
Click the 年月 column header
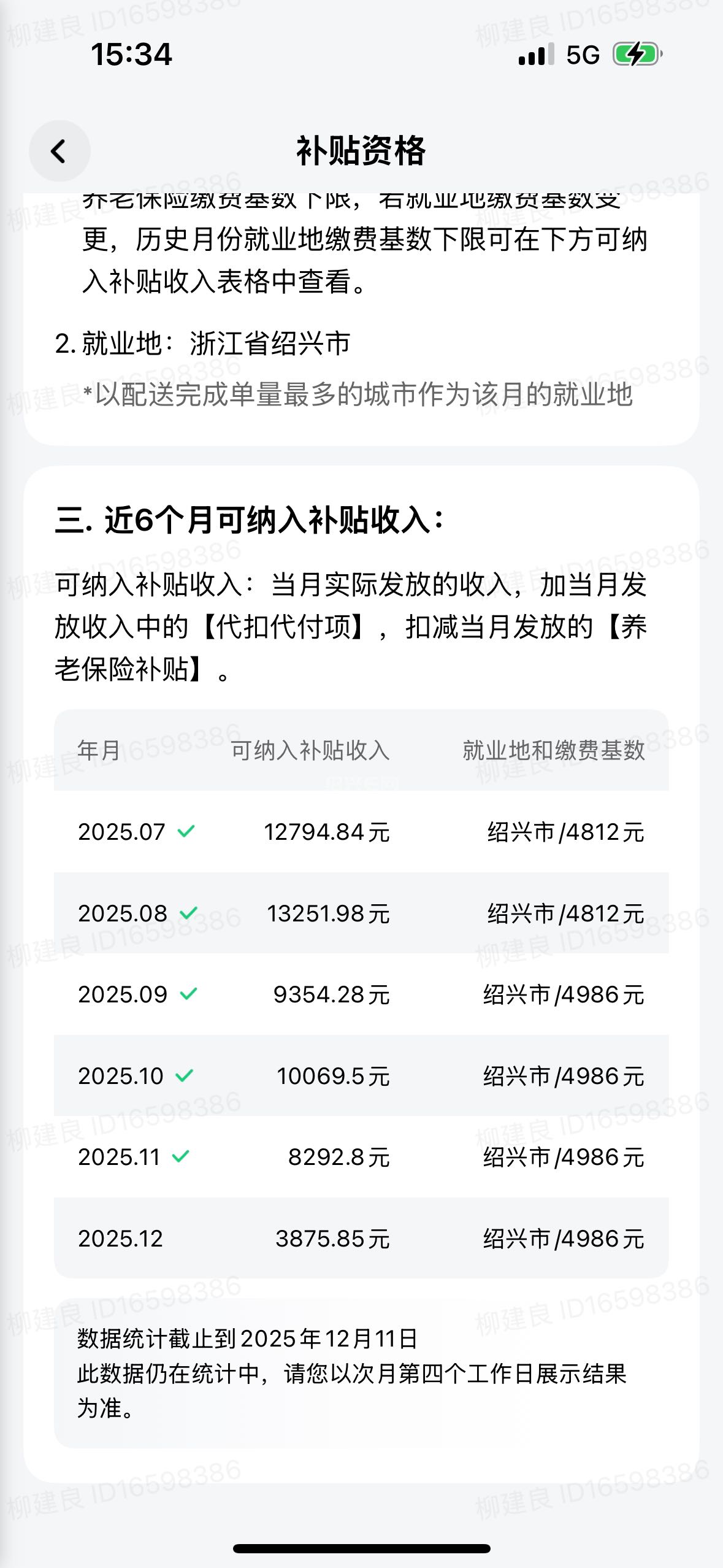99,750
